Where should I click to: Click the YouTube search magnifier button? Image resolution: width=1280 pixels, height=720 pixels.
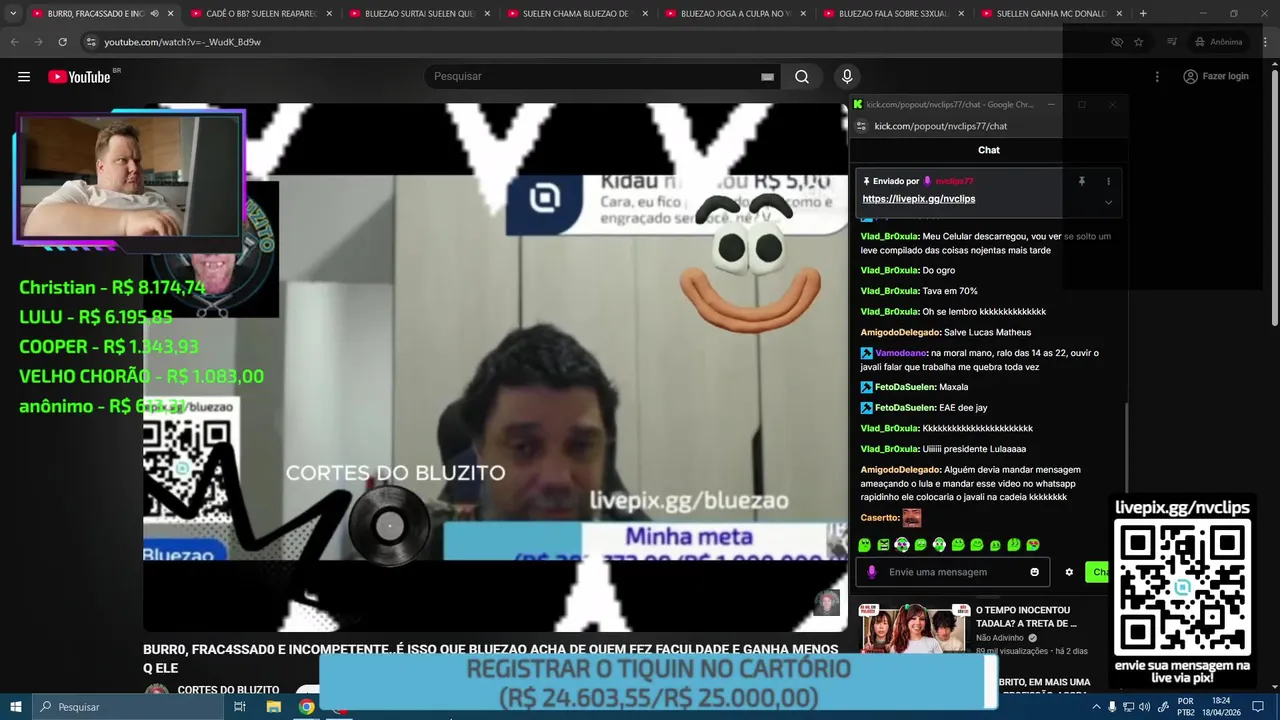coord(802,77)
